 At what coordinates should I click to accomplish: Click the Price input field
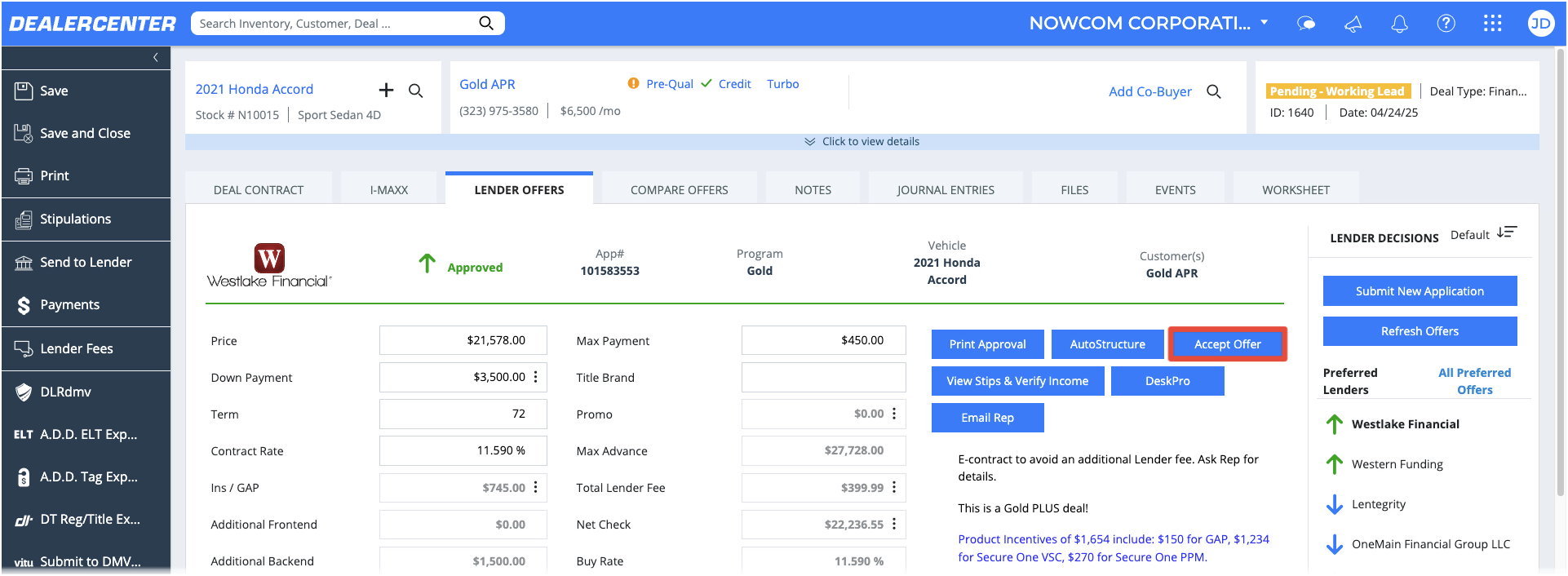coord(463,340)
